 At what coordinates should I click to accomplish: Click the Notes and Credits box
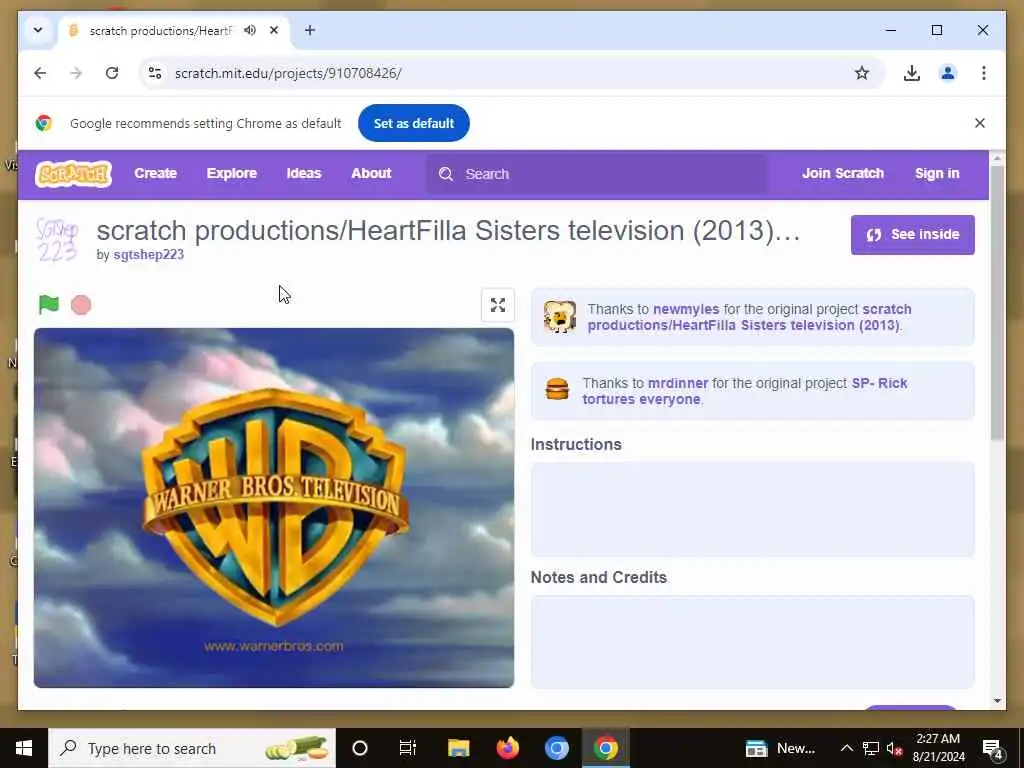[752, 642]
